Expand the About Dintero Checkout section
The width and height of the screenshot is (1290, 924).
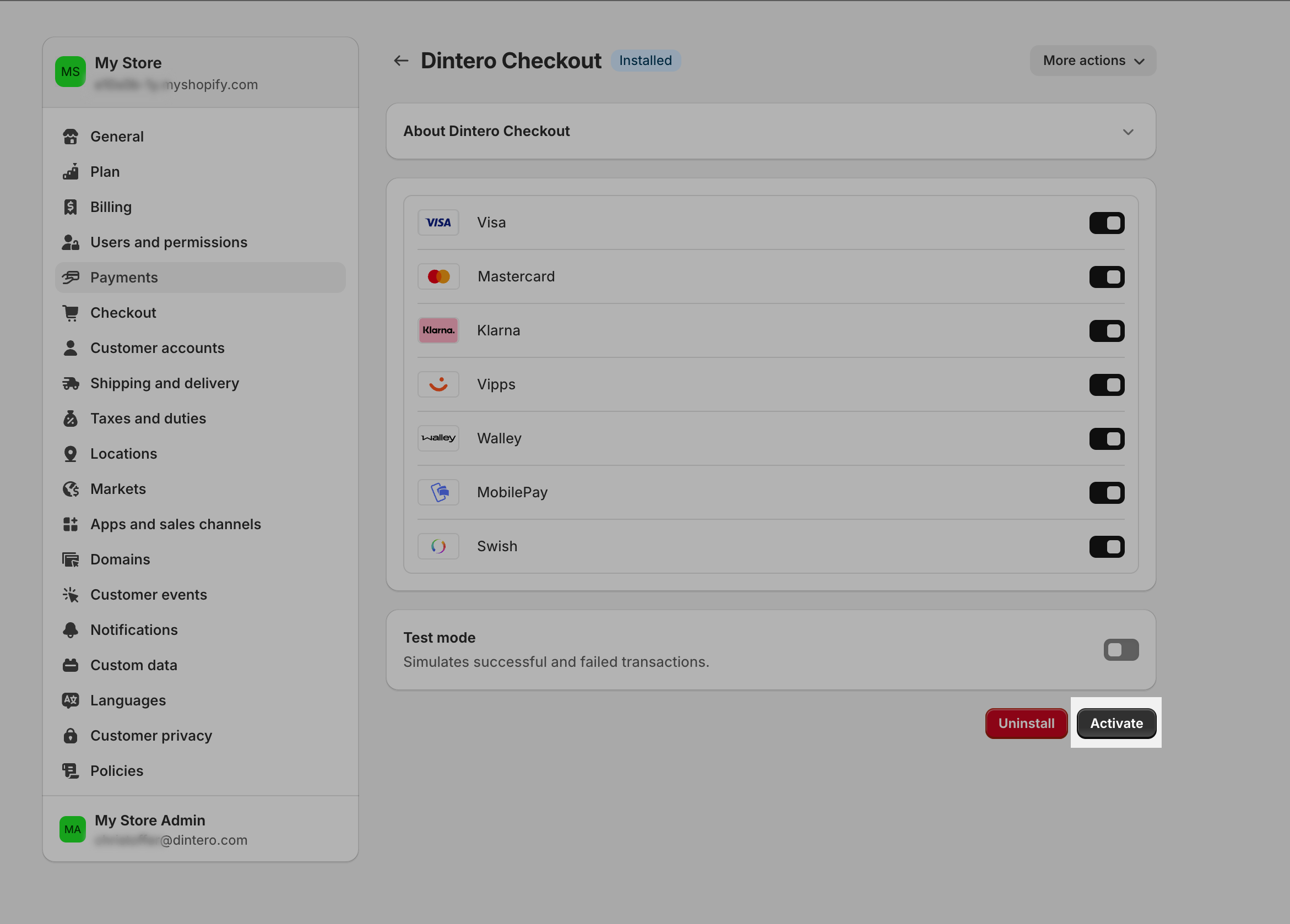point(771,132)
